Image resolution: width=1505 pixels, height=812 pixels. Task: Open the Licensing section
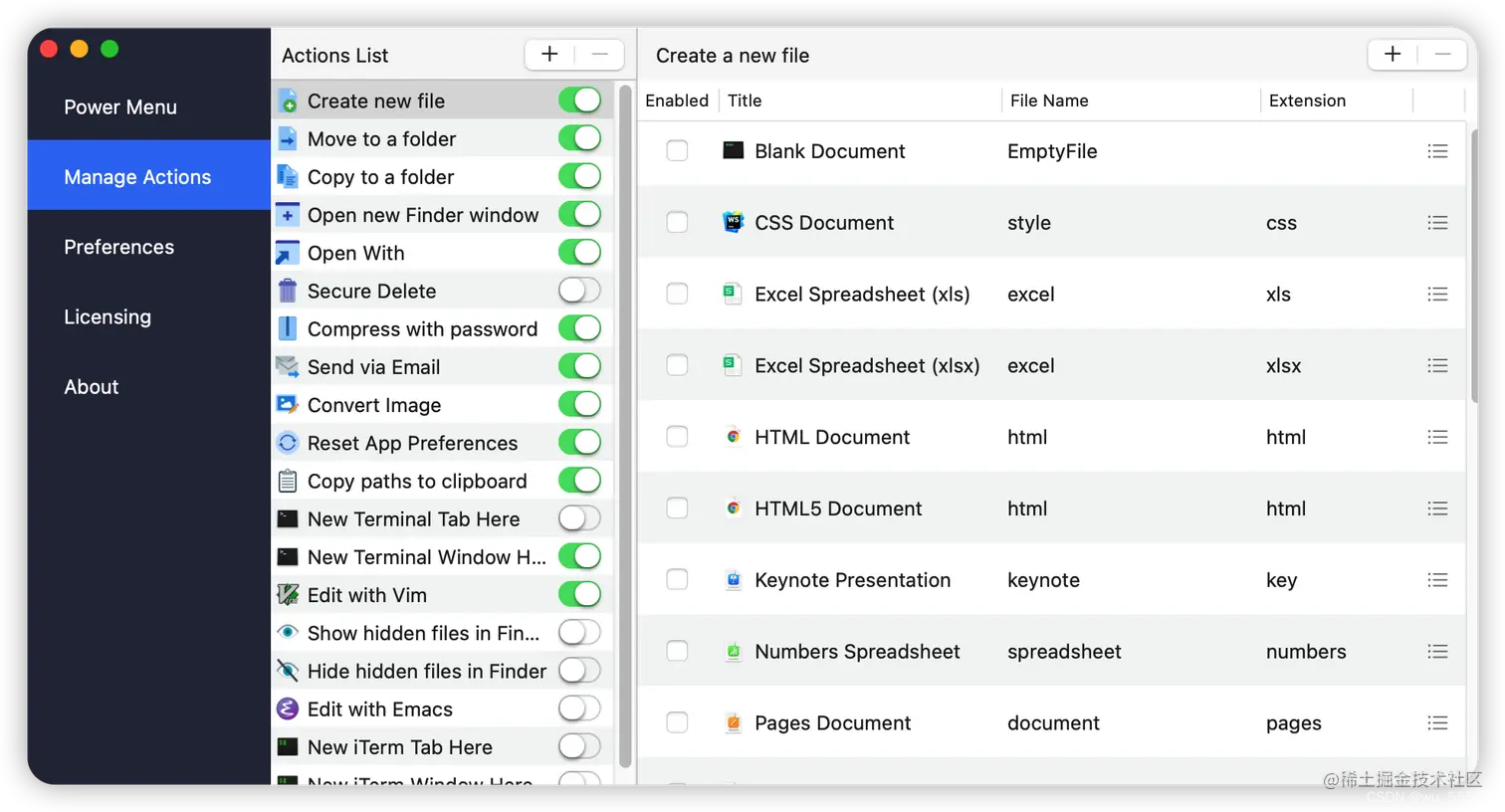[148, 316]
